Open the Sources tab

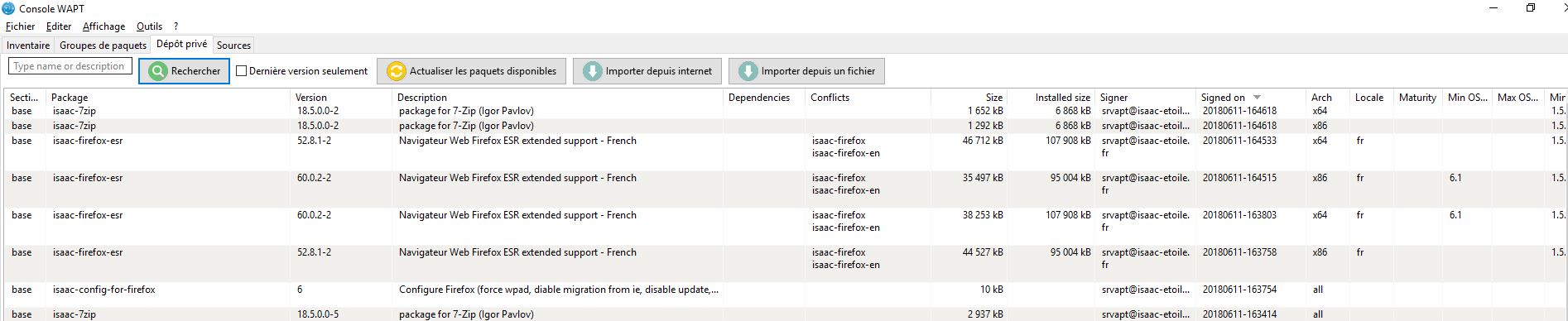[x=233, y=46]
